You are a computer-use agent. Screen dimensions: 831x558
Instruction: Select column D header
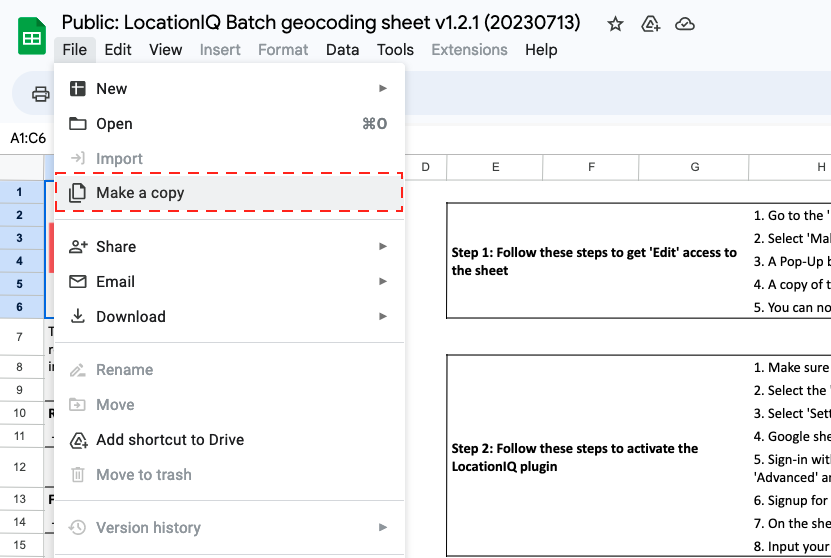(426, 167)
